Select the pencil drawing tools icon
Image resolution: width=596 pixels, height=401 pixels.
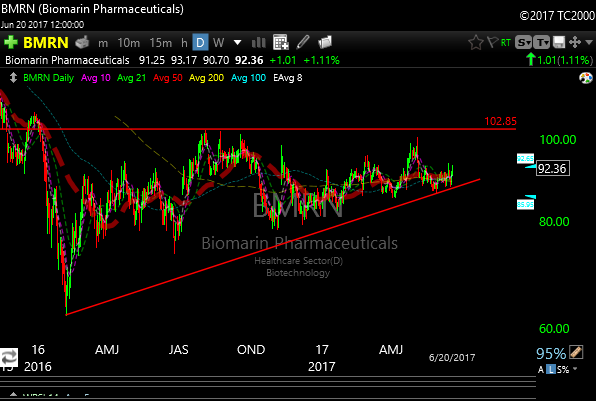click(x=303, y=42)
